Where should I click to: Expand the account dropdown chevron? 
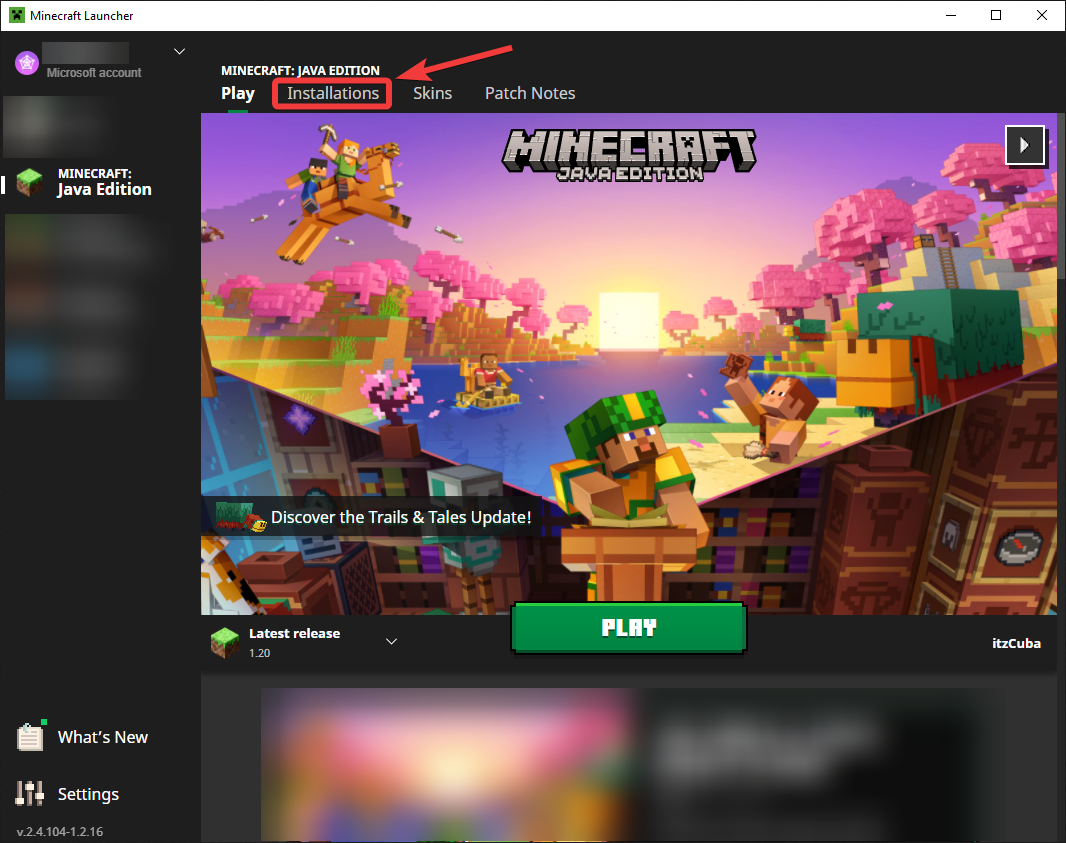click(180, 51)
